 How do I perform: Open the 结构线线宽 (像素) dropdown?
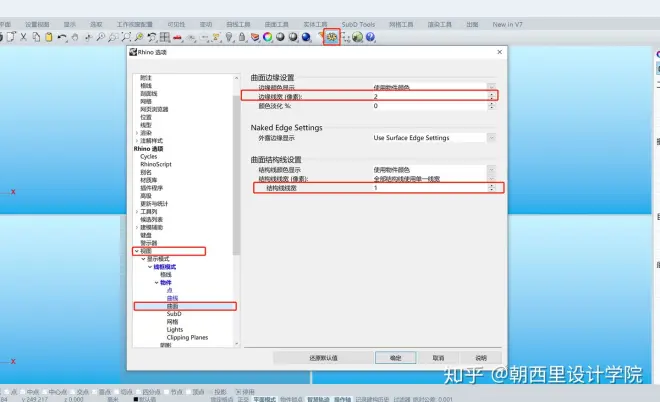(x=491, y=178)
